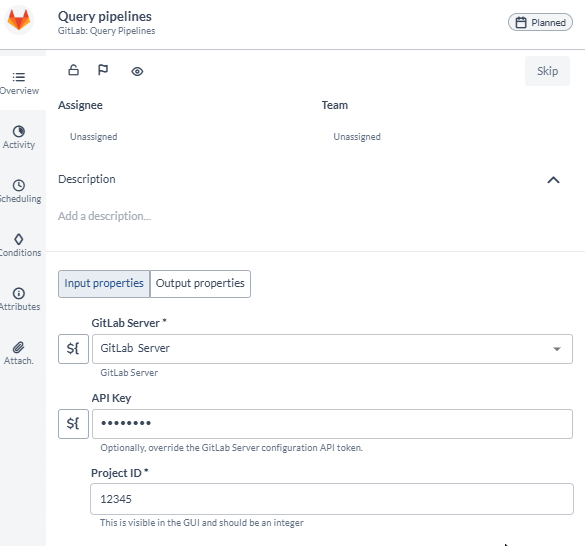Collapse the Description section chevron
Screen dimensions: 585x546
tap(553, 180)
